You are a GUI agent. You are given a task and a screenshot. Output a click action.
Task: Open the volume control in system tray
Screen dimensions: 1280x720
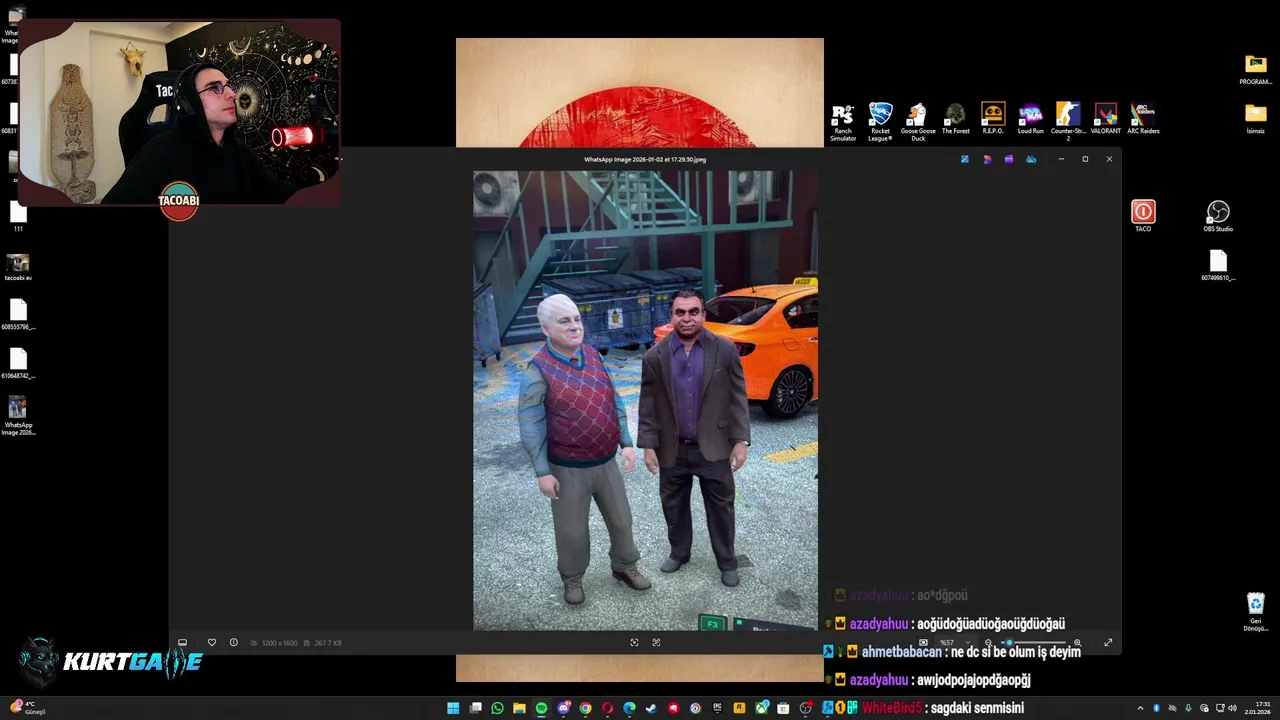click(1232, 708)
